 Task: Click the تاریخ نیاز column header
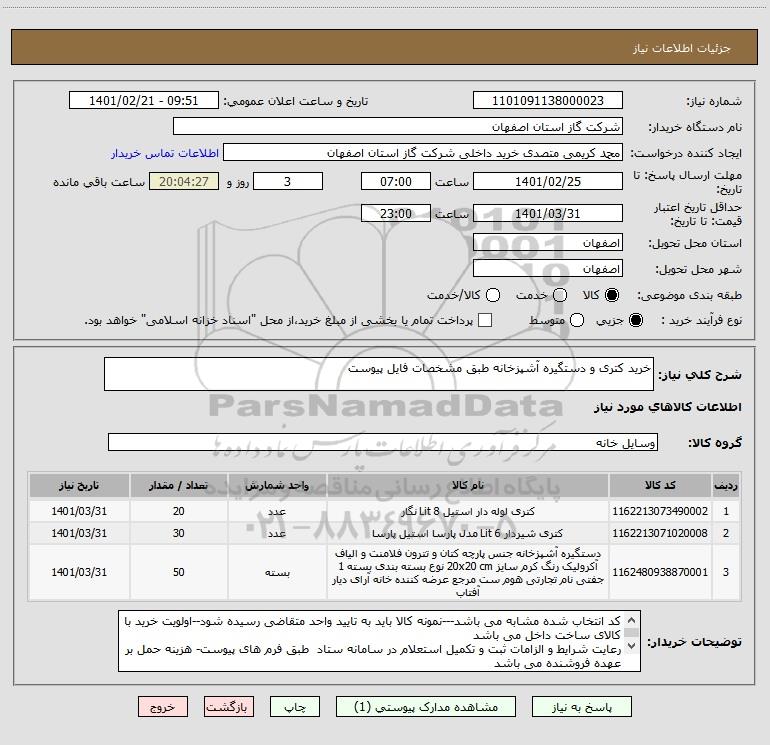79,485
